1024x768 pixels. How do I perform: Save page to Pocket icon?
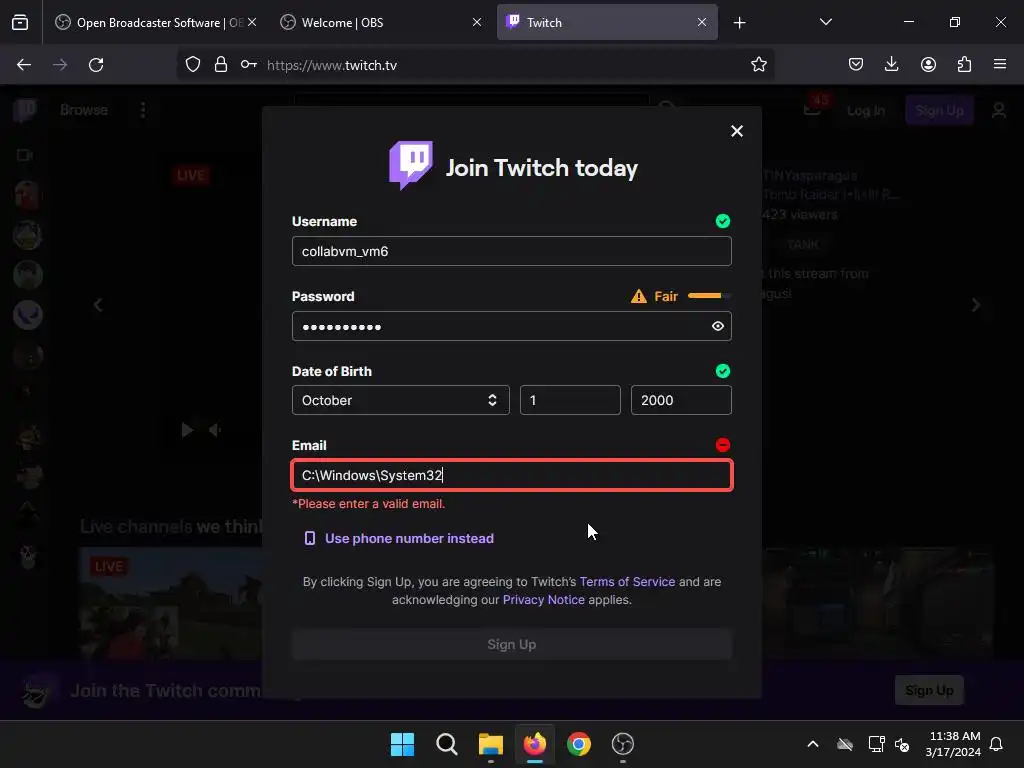[x=856, y=64]
